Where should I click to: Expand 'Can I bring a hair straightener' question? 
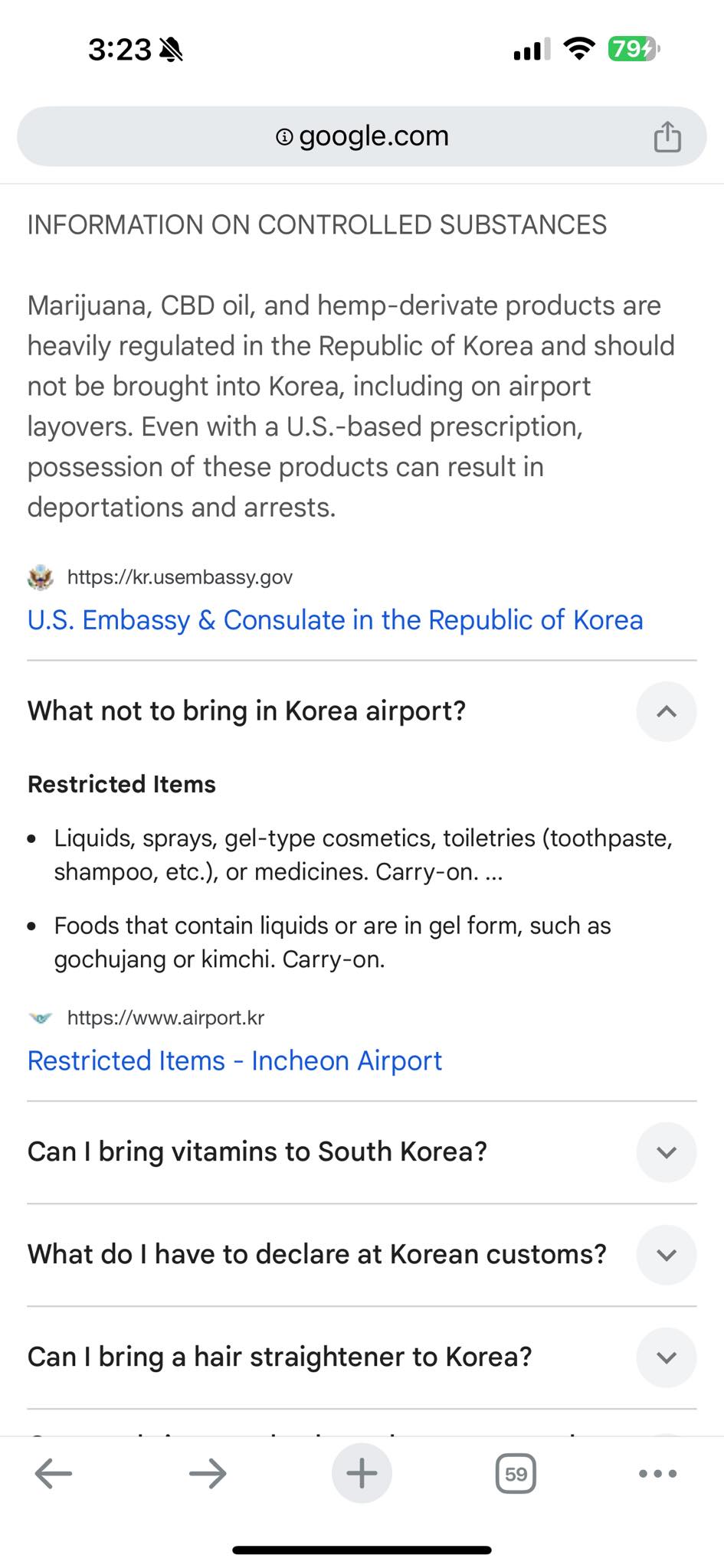point(667,1357)
